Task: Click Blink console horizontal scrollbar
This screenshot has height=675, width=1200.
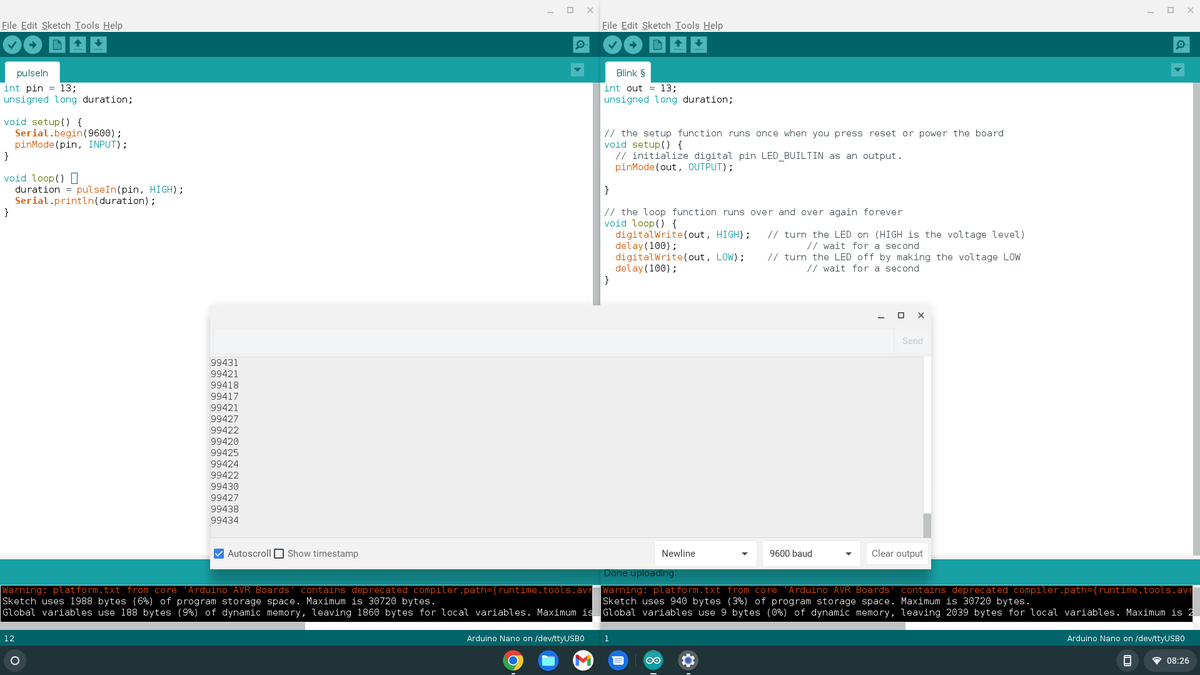Action: (752, 626)
